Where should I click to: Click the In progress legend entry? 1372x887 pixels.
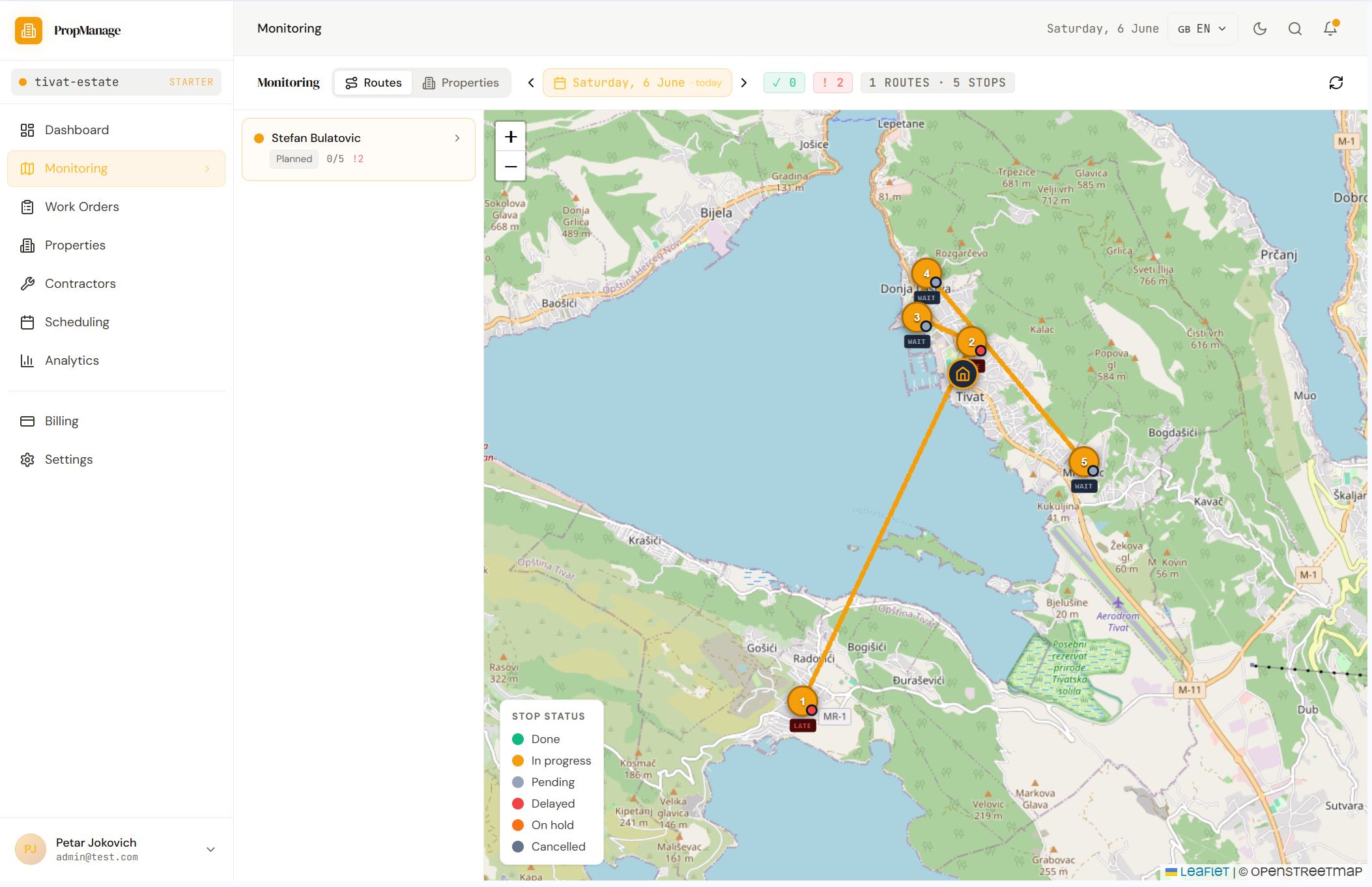click(552, 761)
